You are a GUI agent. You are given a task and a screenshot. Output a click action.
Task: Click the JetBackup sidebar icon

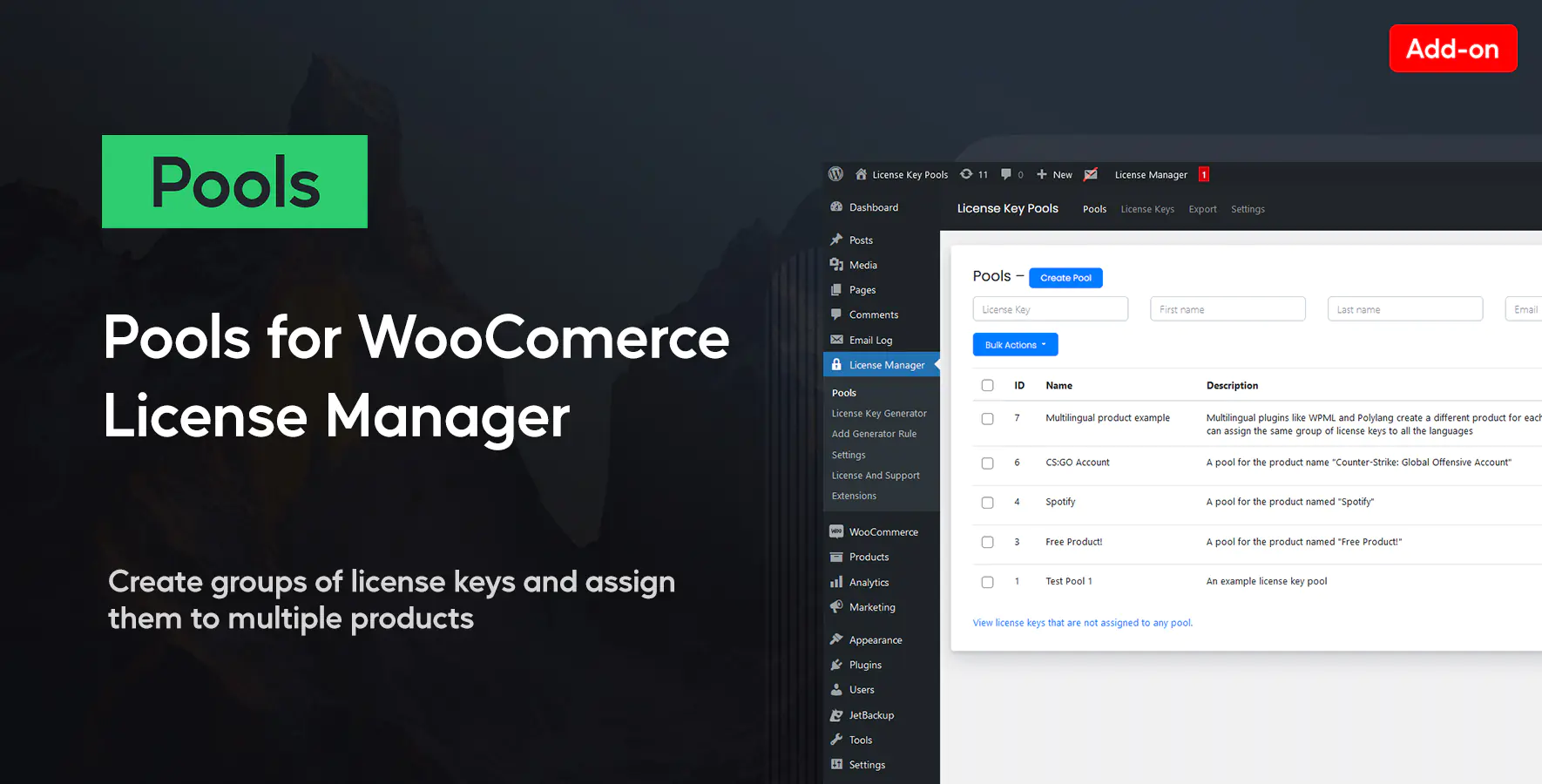[x=835, y=714]
